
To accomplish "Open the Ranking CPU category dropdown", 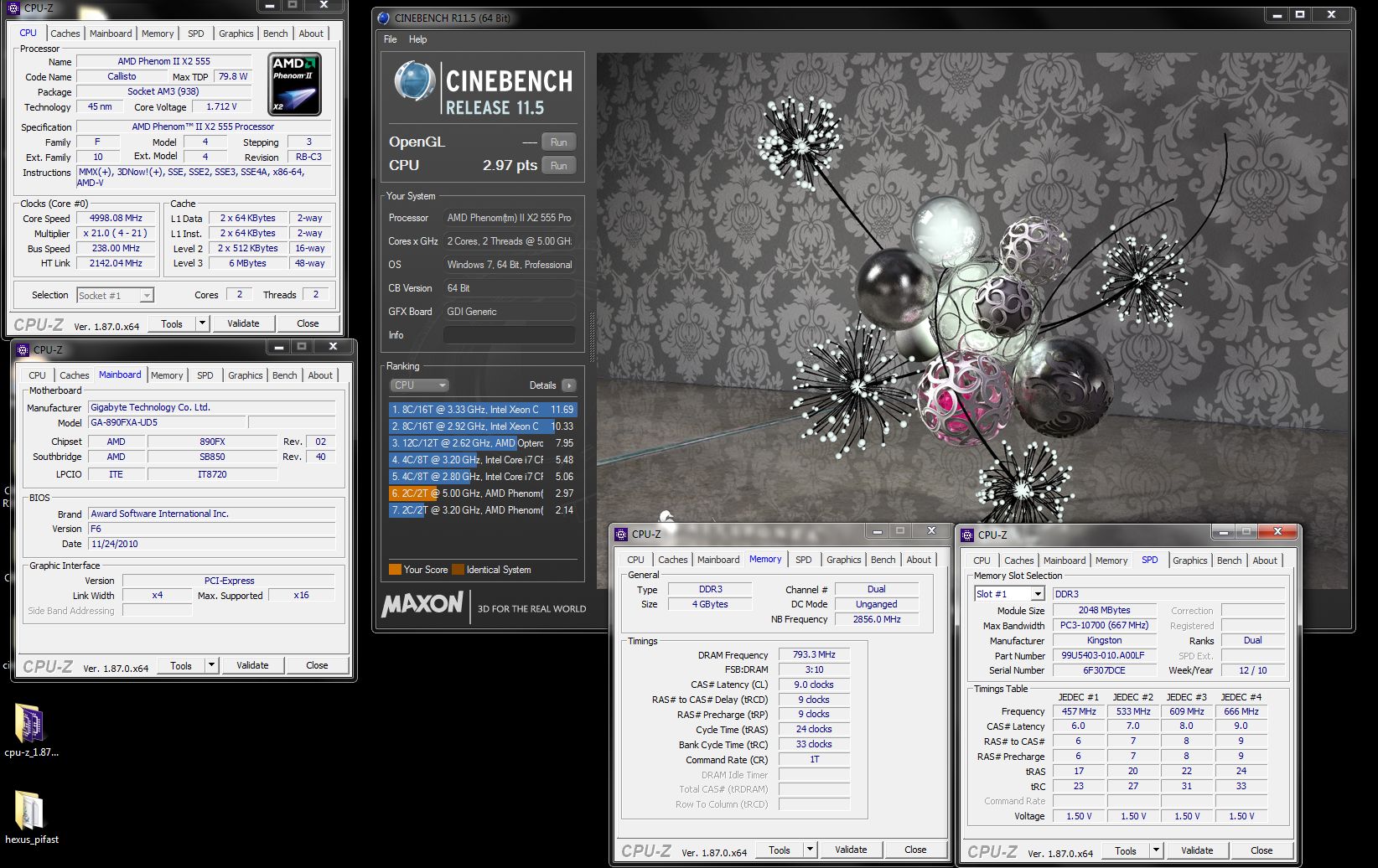I will click(420, 385).
